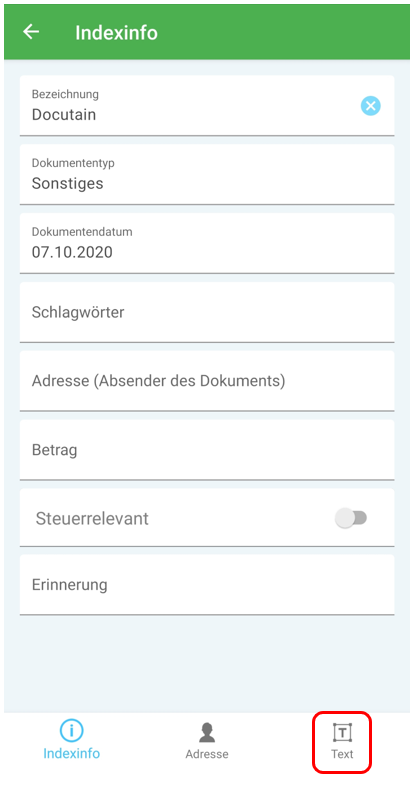Viewport: 415px width, 785px height.
Task: Click the Steuerrelevant label text
Action: (92, 519)
